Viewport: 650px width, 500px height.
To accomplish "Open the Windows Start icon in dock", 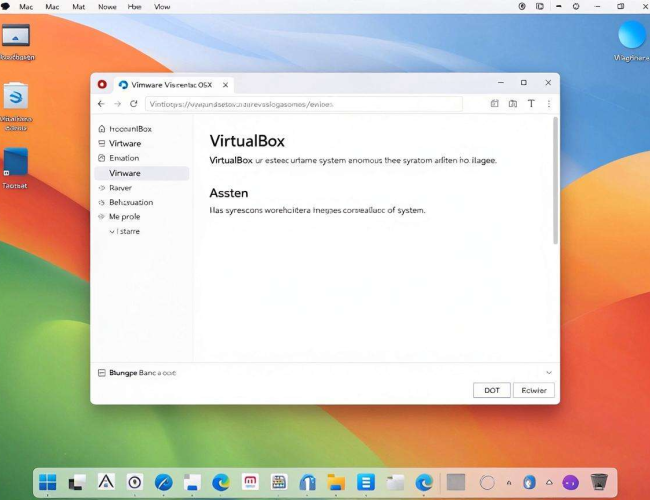I will tap(47, 482).
